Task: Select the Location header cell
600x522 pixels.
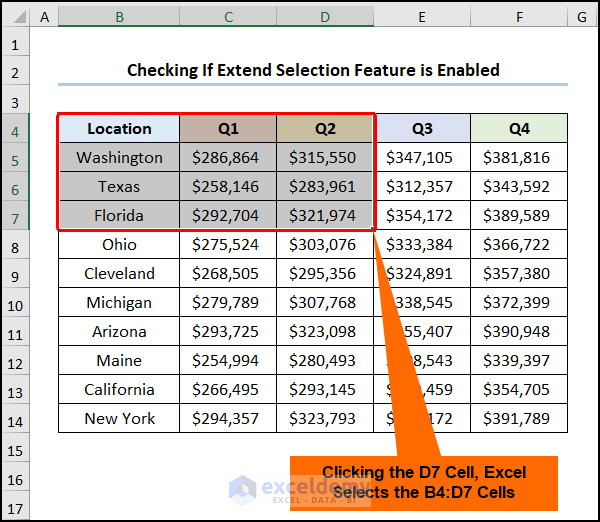Action: pyautogui.click(x=119, y=128)
